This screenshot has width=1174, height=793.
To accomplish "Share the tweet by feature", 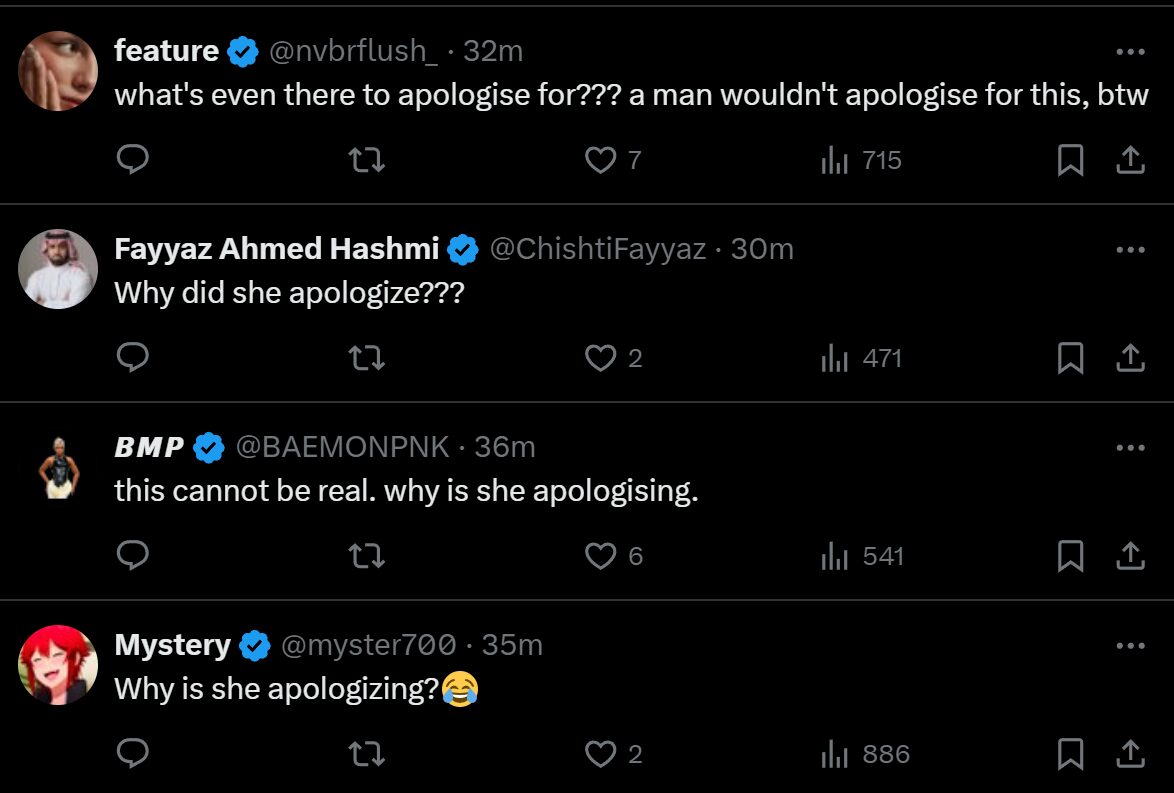I will [x=1130, y=160].
